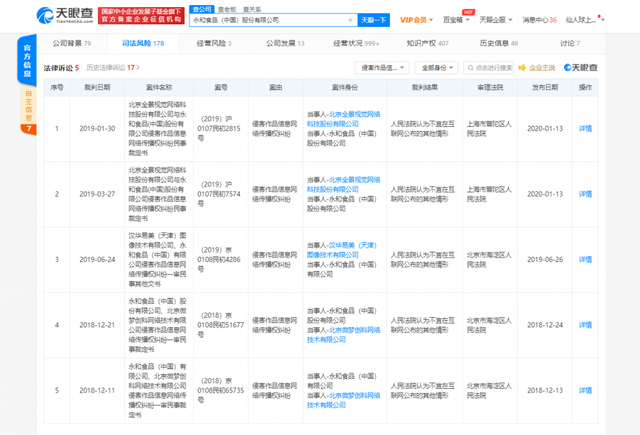Image resolution: width=640 pixels, height=435 pixels.
Task: Select the 查老板 search tab
Action: (x=227, y=9)
